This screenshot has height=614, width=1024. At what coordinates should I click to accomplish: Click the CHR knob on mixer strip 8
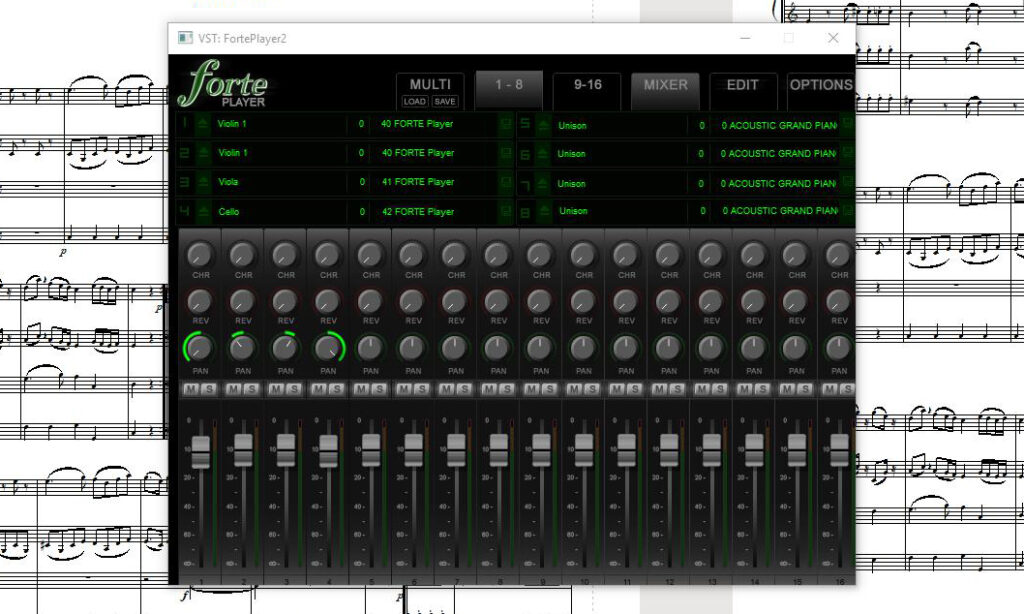tap(498, 254)
